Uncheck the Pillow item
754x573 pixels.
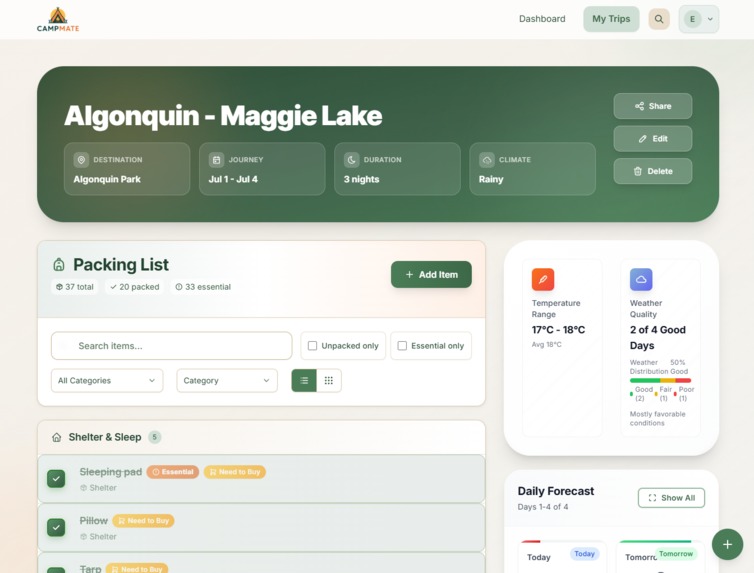point(56,527)
